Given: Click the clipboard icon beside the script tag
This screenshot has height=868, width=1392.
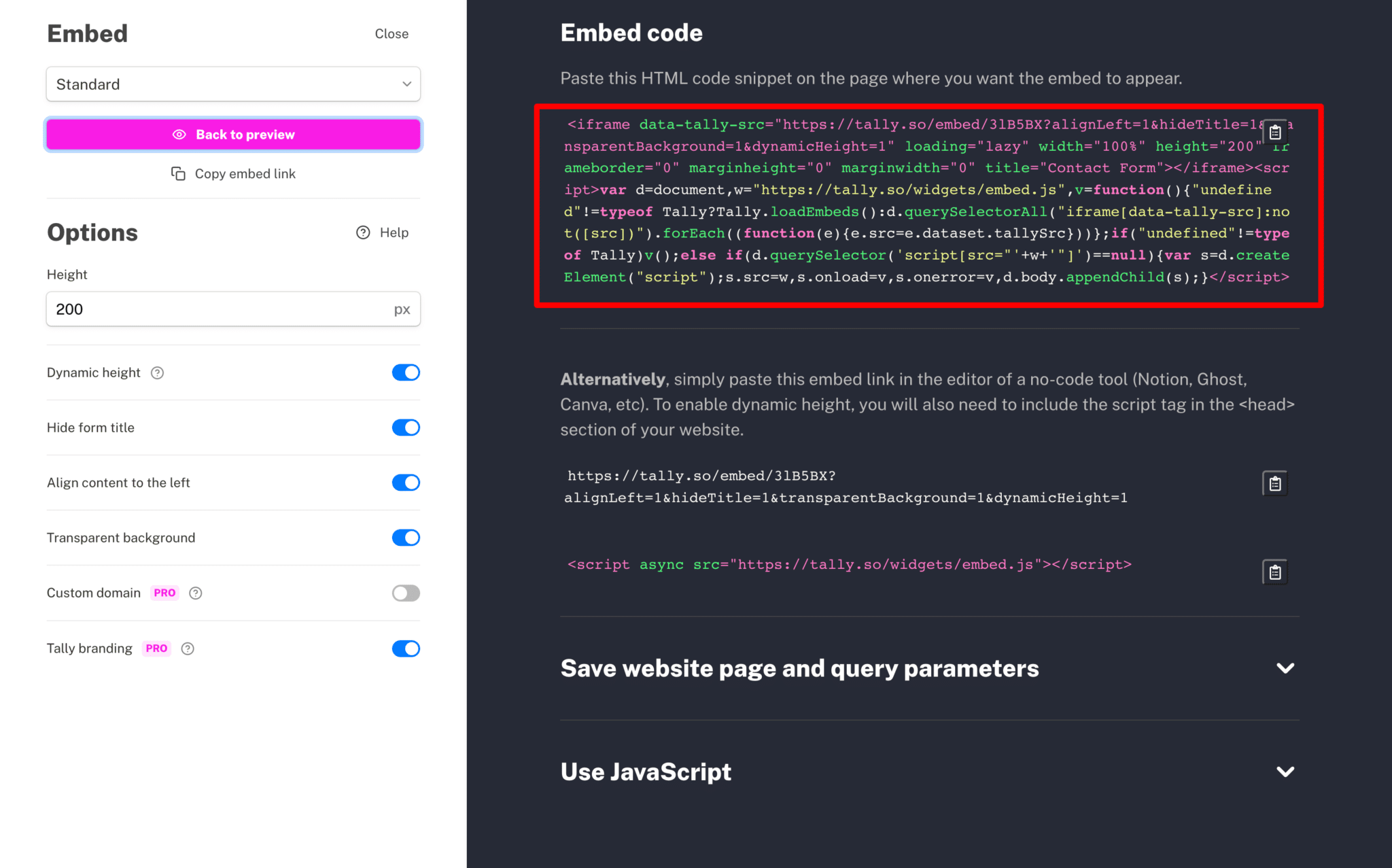Looking at the screenshot, I should (x=1274, y=572).
